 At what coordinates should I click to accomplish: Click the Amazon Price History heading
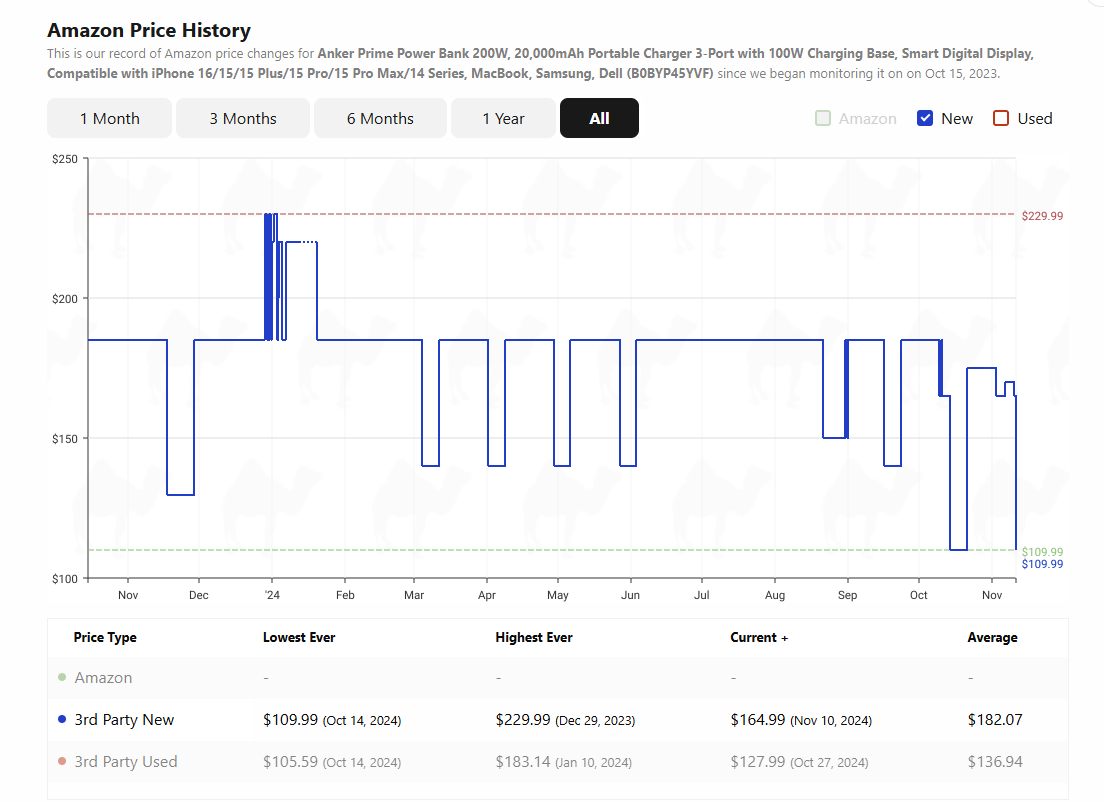tap(149, 30)
